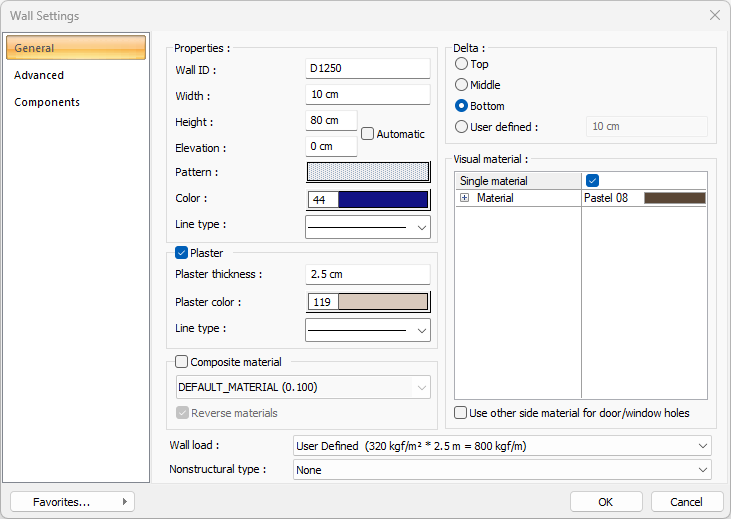Click the Cancel button
Screen dimensions: 731x519
click(686, 501)
